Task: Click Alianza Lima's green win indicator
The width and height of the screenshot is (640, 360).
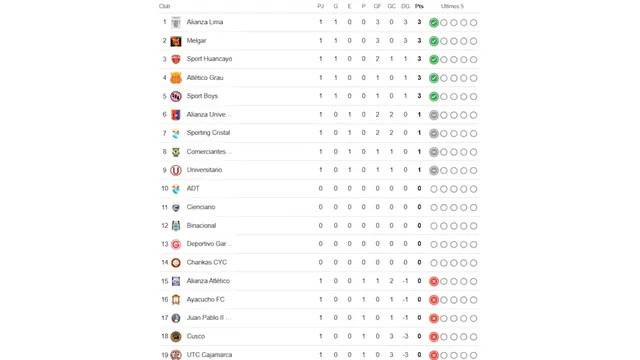Action: coord(434,23)
